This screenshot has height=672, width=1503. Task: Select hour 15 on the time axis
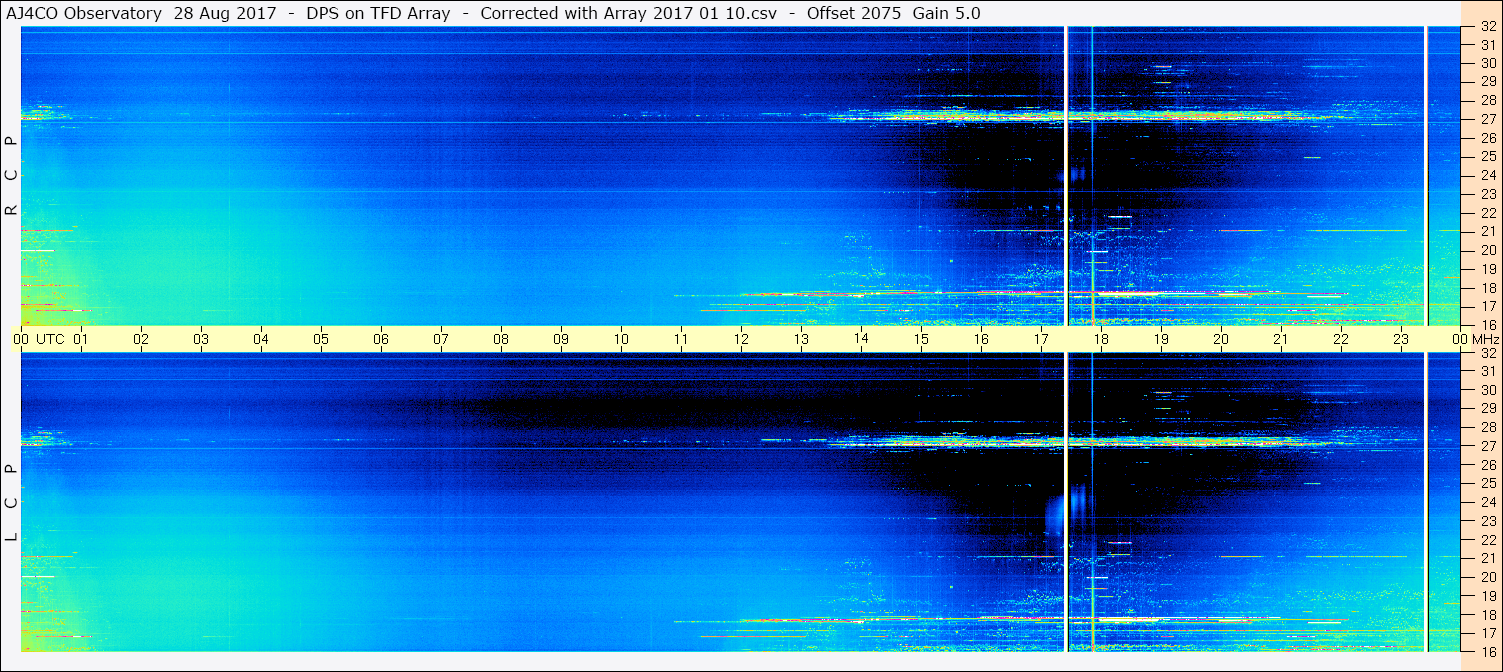click(x=921, y=339)
